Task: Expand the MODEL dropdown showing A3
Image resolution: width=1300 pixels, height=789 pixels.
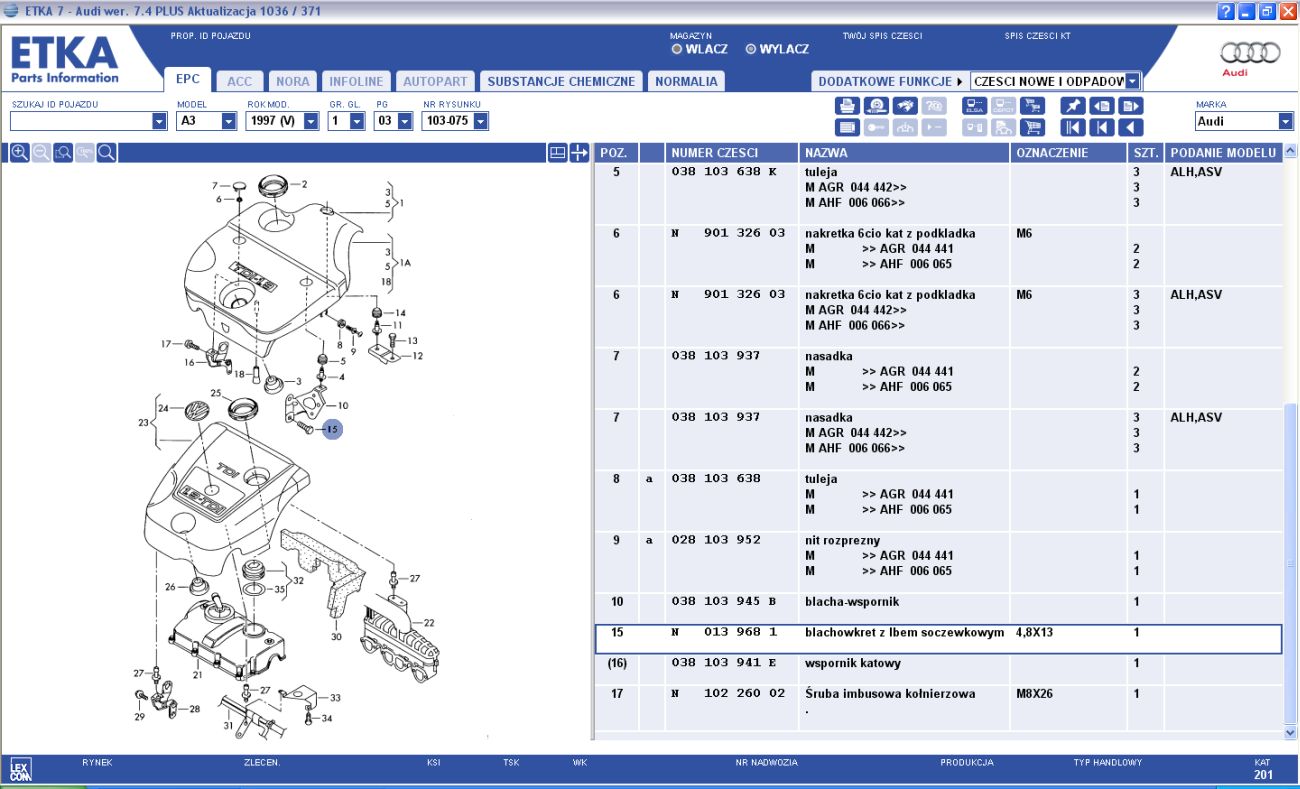Action: click(228, 121)
